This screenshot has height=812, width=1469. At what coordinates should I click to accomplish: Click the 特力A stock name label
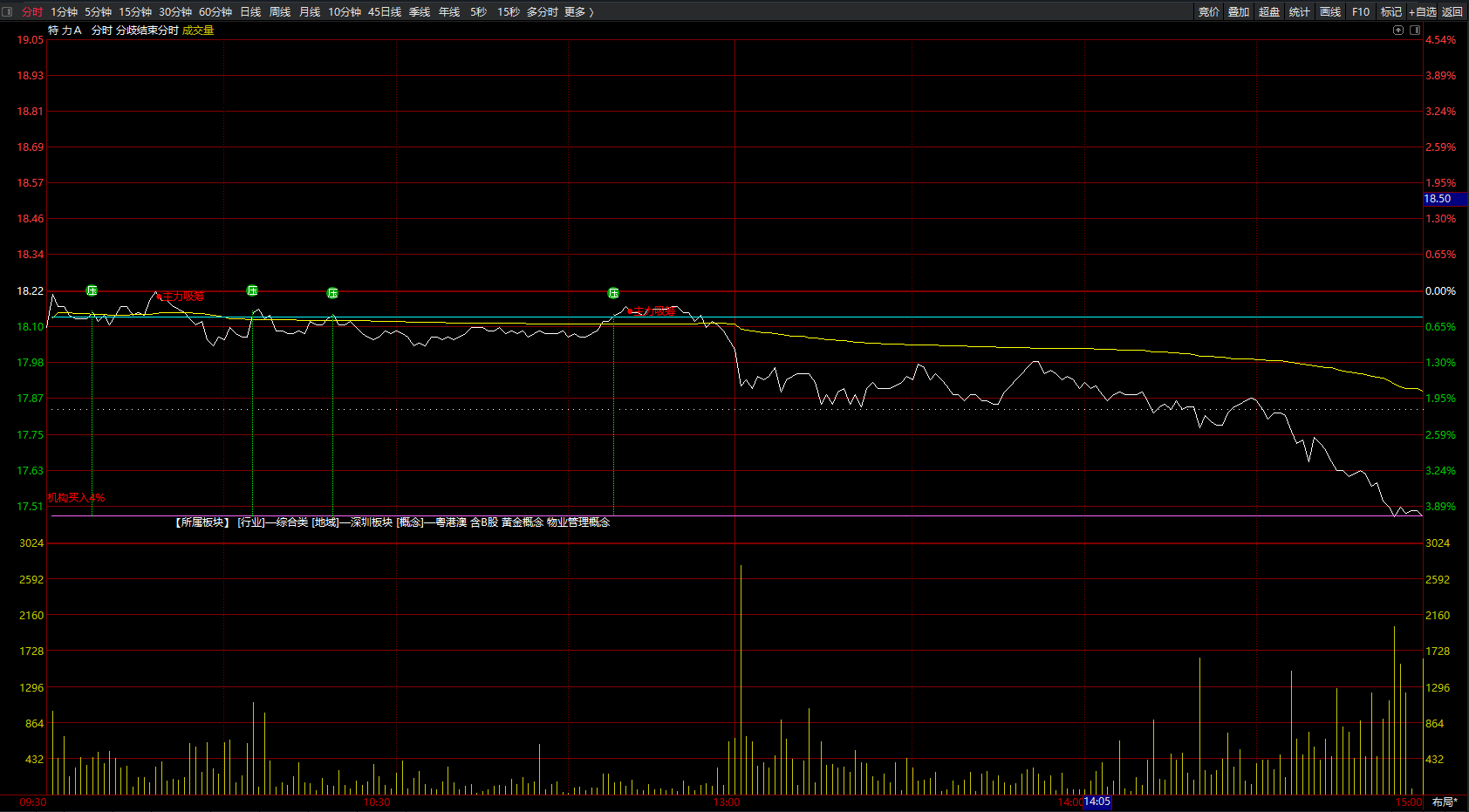[65, 30]
